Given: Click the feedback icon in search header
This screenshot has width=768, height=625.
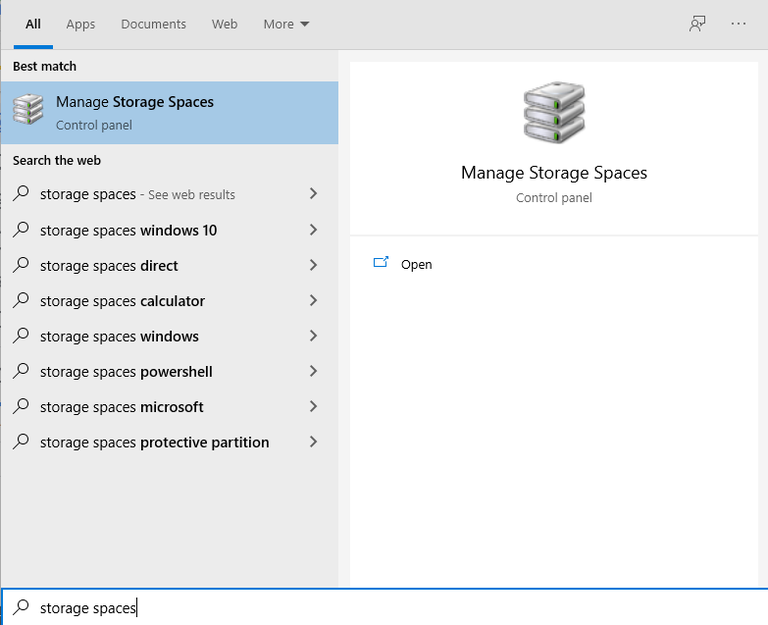Looking at the screenshot, I should coord(697,24).
